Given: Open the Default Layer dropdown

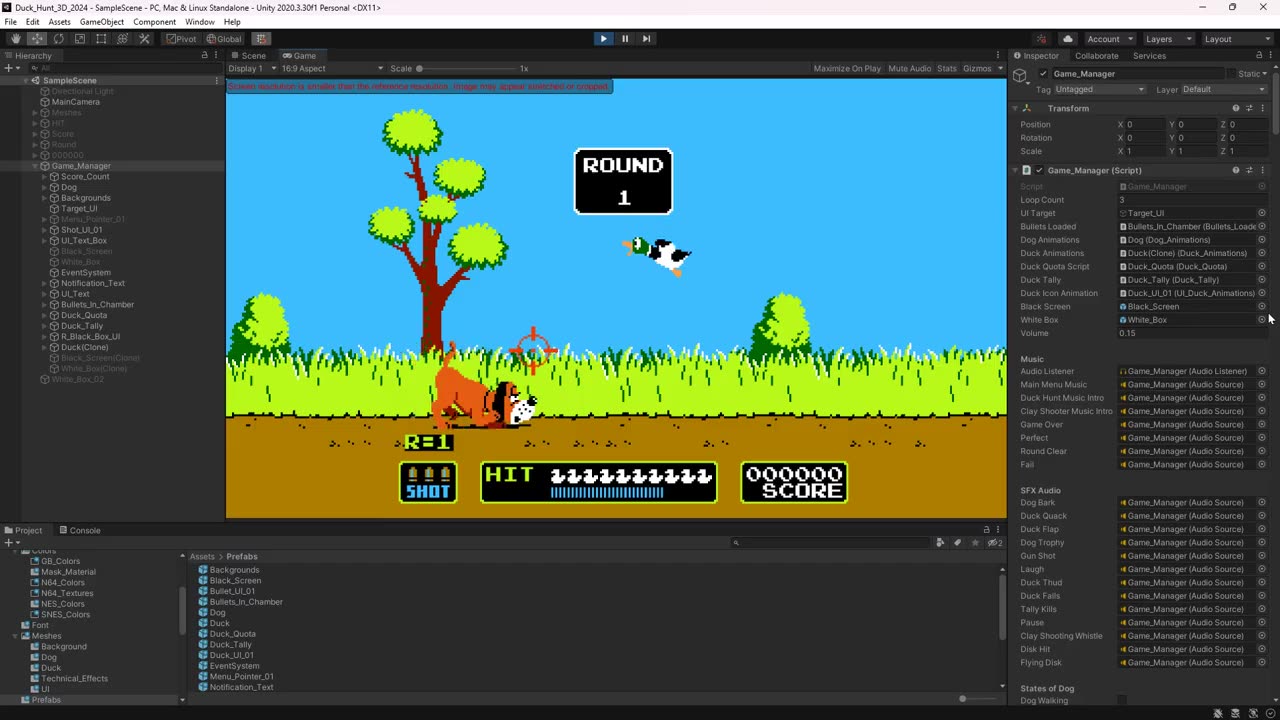Looking at the screenshot, I should click(x=1224, y=90).
